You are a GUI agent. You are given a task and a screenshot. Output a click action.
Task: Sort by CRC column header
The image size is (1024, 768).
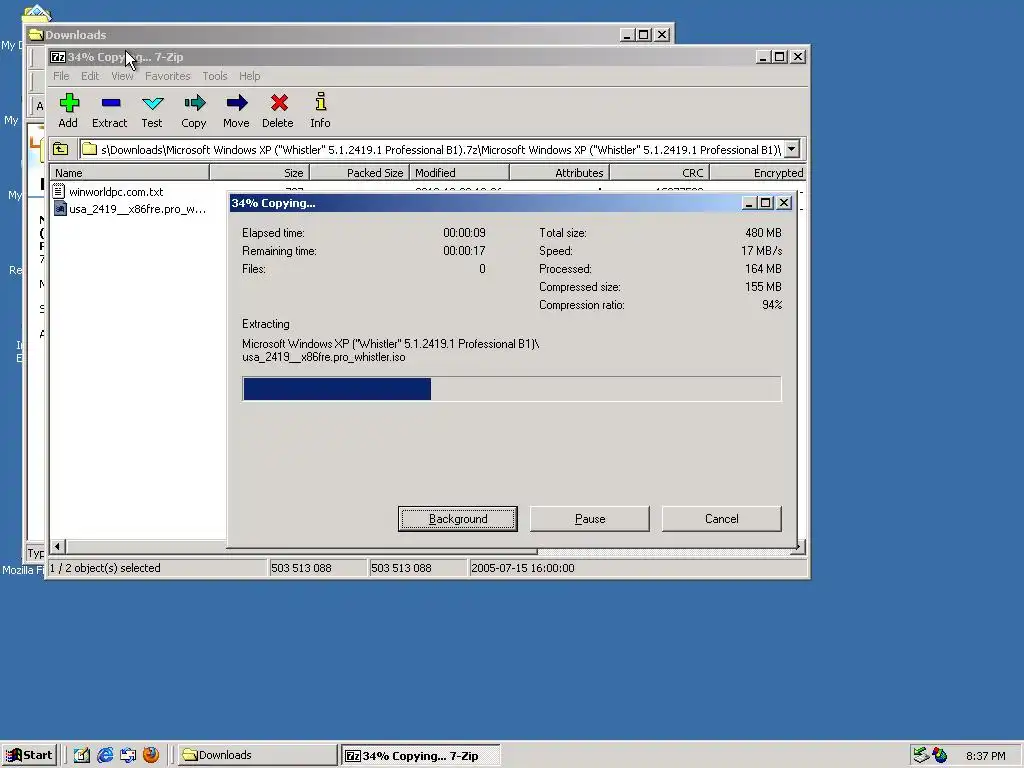[659, 172]
